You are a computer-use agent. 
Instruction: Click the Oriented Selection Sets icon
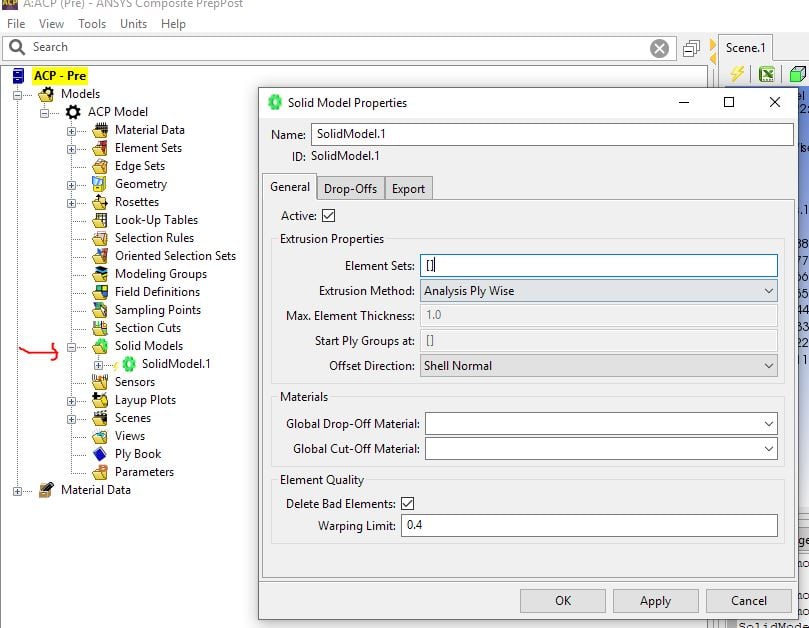click(100, 256)
